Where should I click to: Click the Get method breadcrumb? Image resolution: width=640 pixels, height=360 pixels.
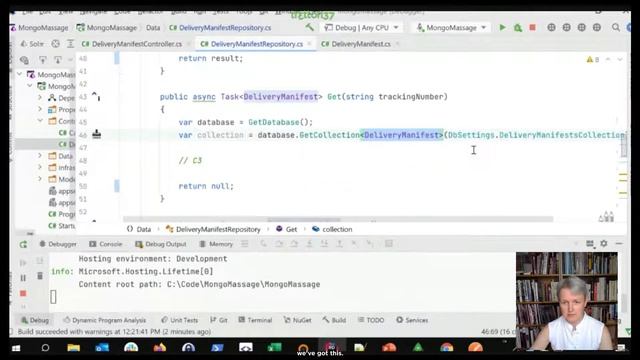287,229
